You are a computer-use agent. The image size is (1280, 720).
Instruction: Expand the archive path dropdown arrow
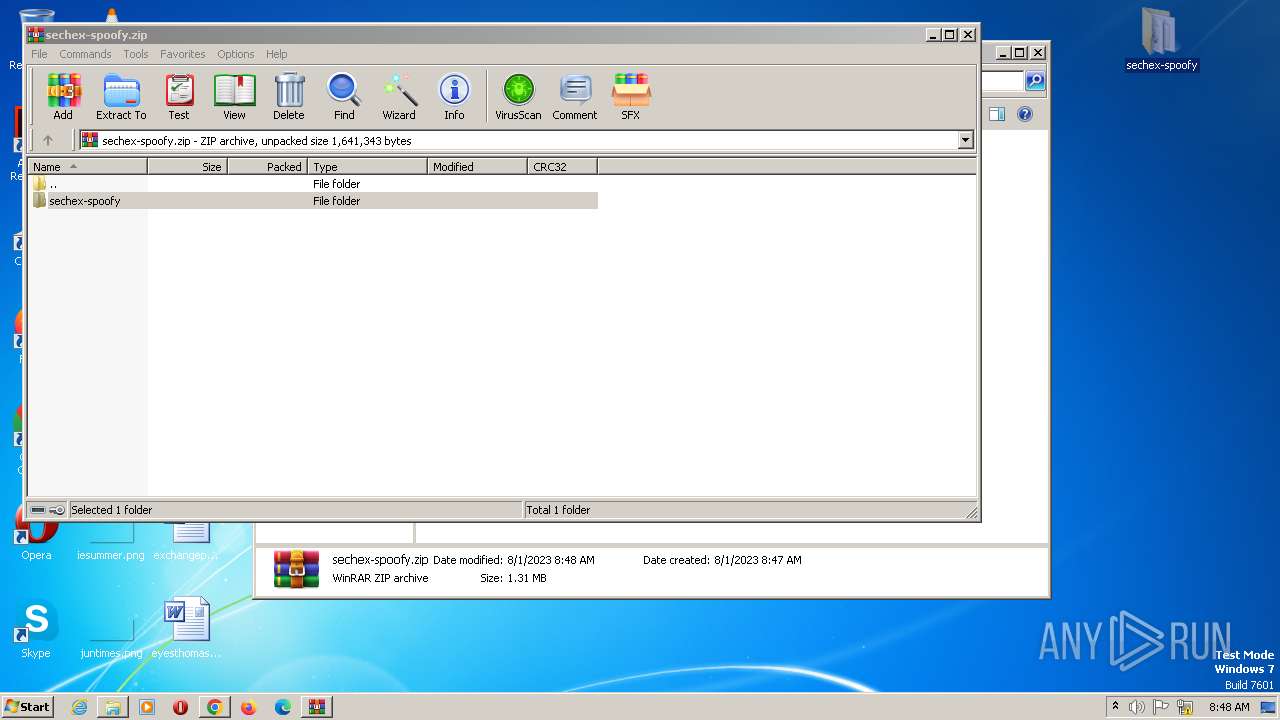coord(966,141)
